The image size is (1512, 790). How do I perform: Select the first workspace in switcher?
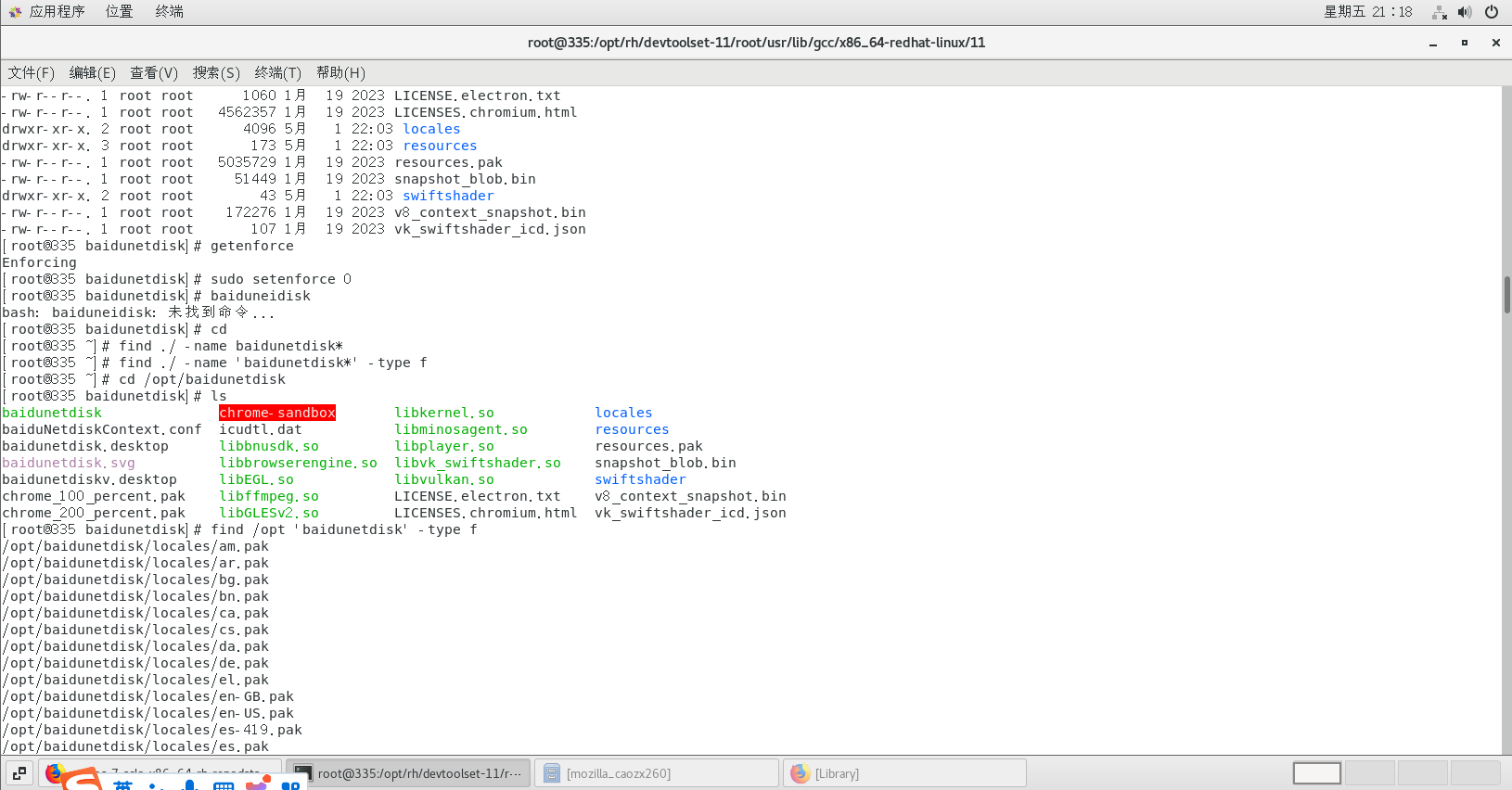[x=1317, y=772]
